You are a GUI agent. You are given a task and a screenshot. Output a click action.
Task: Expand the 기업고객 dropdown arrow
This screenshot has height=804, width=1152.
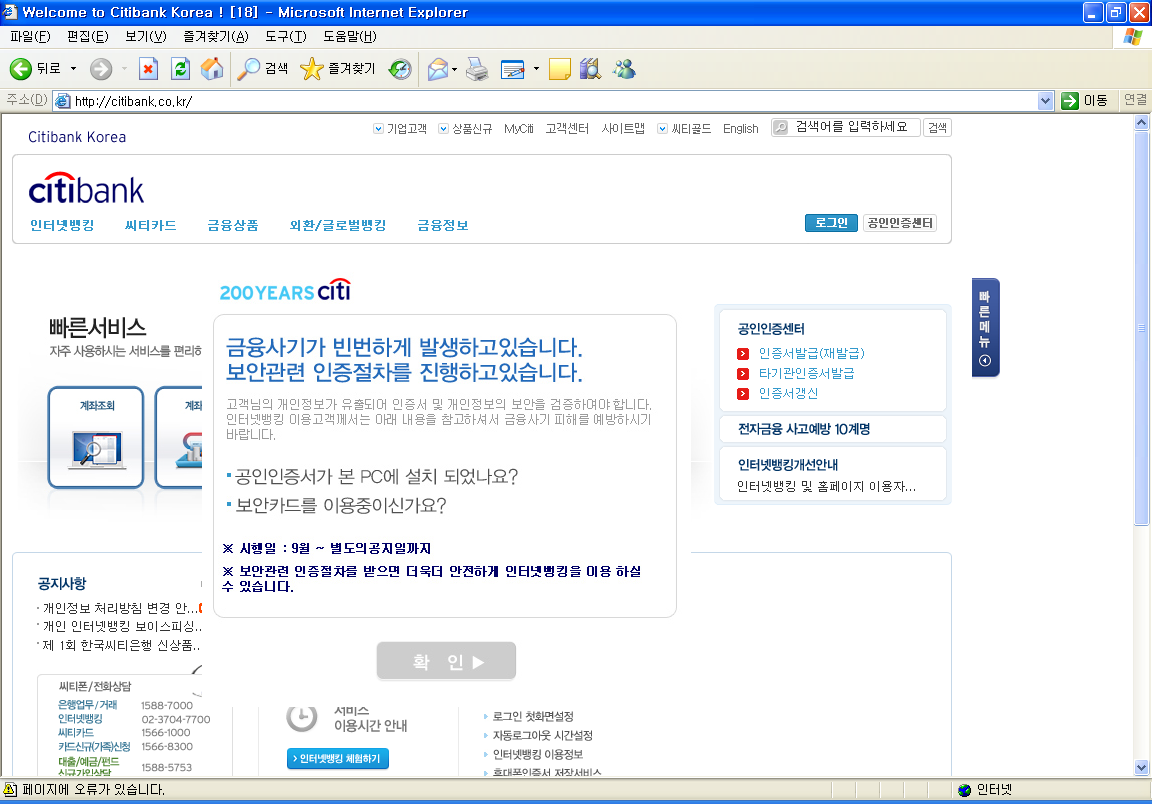(378, 129)
